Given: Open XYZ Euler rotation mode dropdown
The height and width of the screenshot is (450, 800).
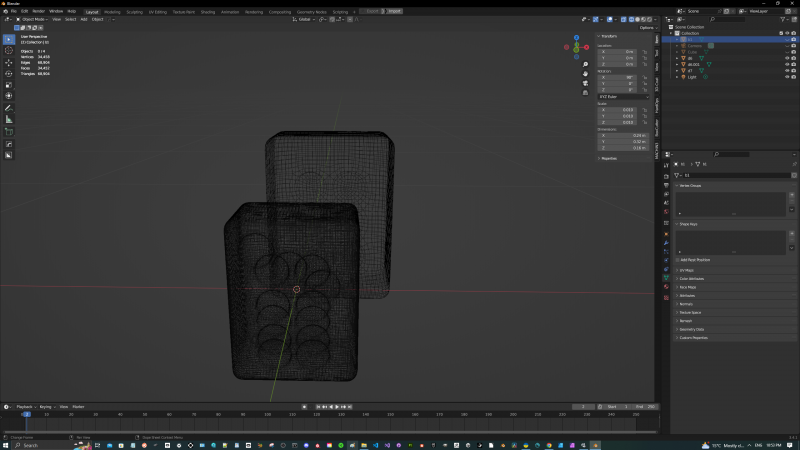Looking at the screenshot, I should 623,96.
